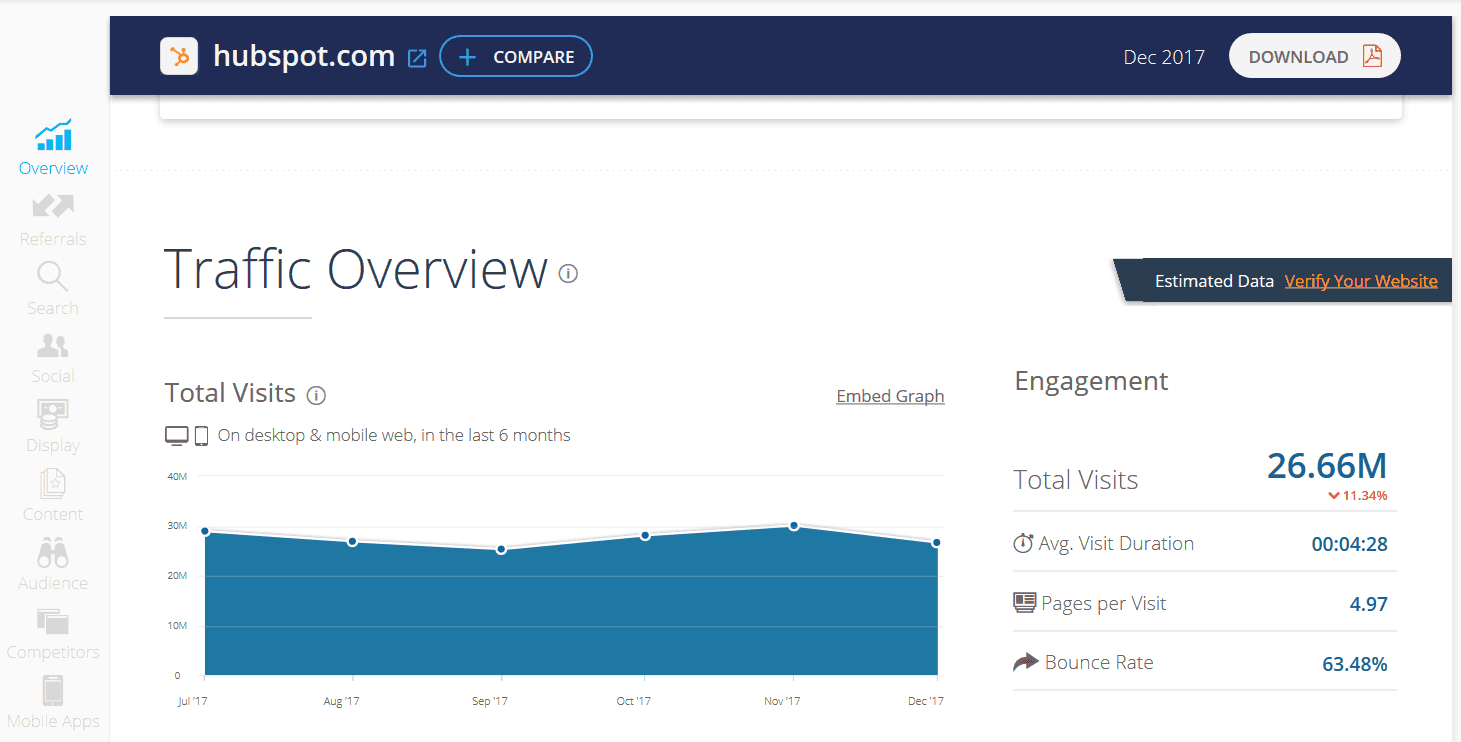Click the clock icon beside Avg. Visit Duration

[1023, 542]
